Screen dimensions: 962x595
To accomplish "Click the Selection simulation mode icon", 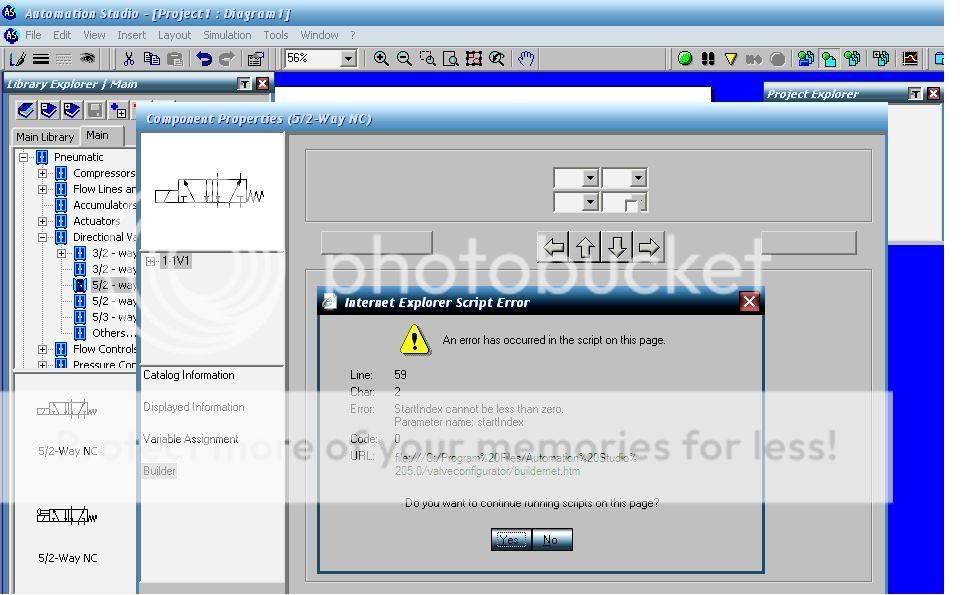I will (x=852, y=59).
